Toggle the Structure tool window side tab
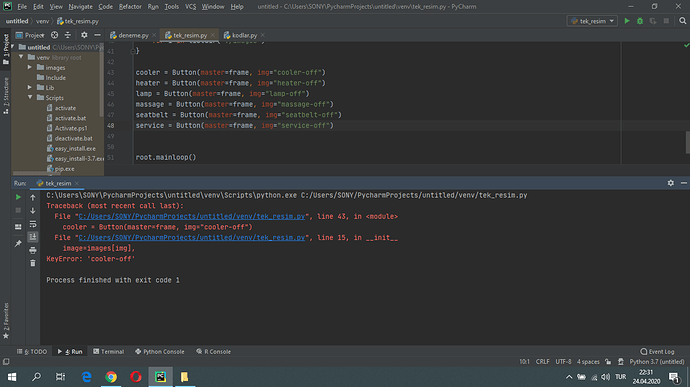This screenshot has width=690, height=387. [6, 96]
